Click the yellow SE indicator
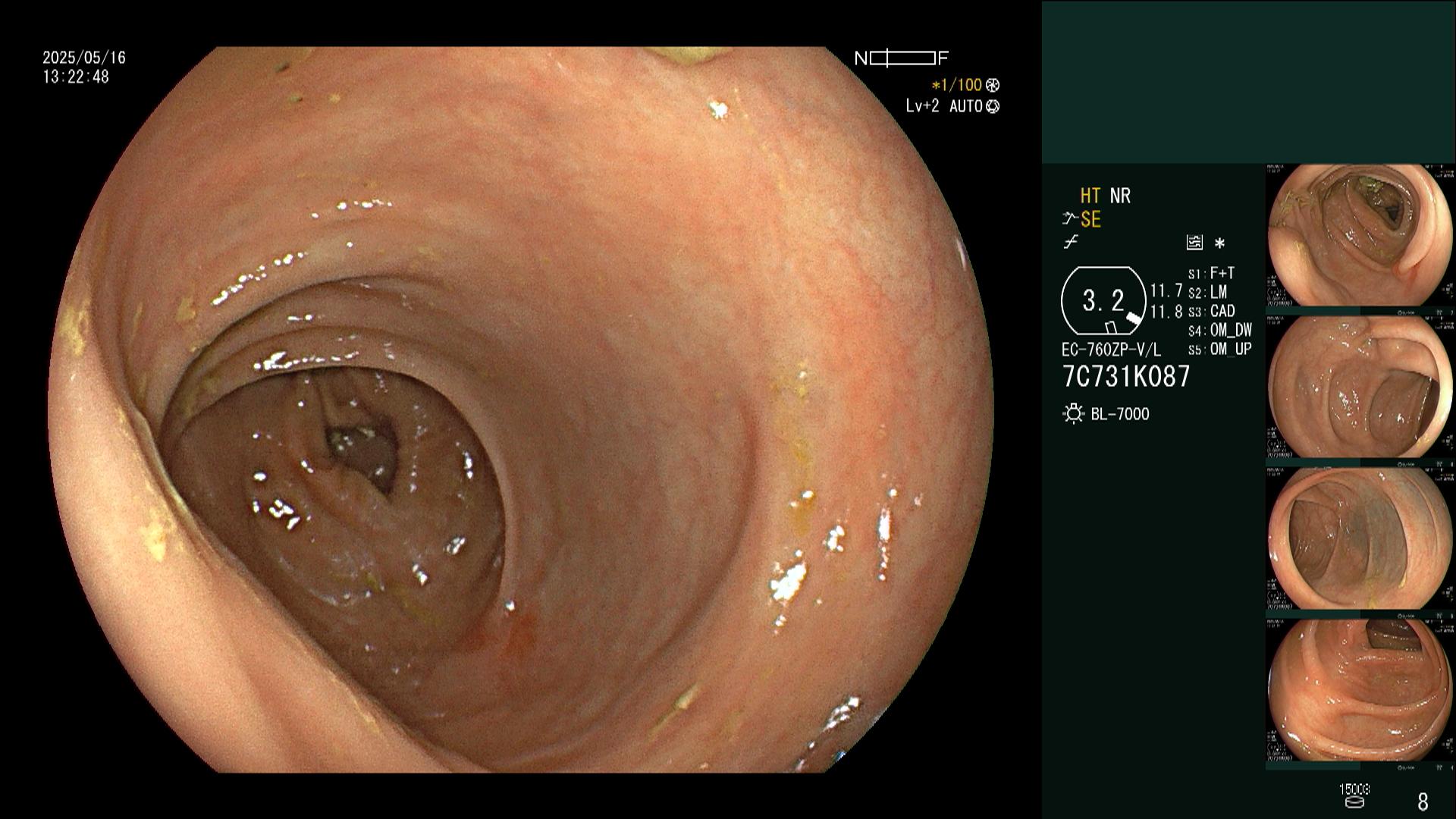The width and height of the screenshot is (1456, 819). coord(1090,220)
